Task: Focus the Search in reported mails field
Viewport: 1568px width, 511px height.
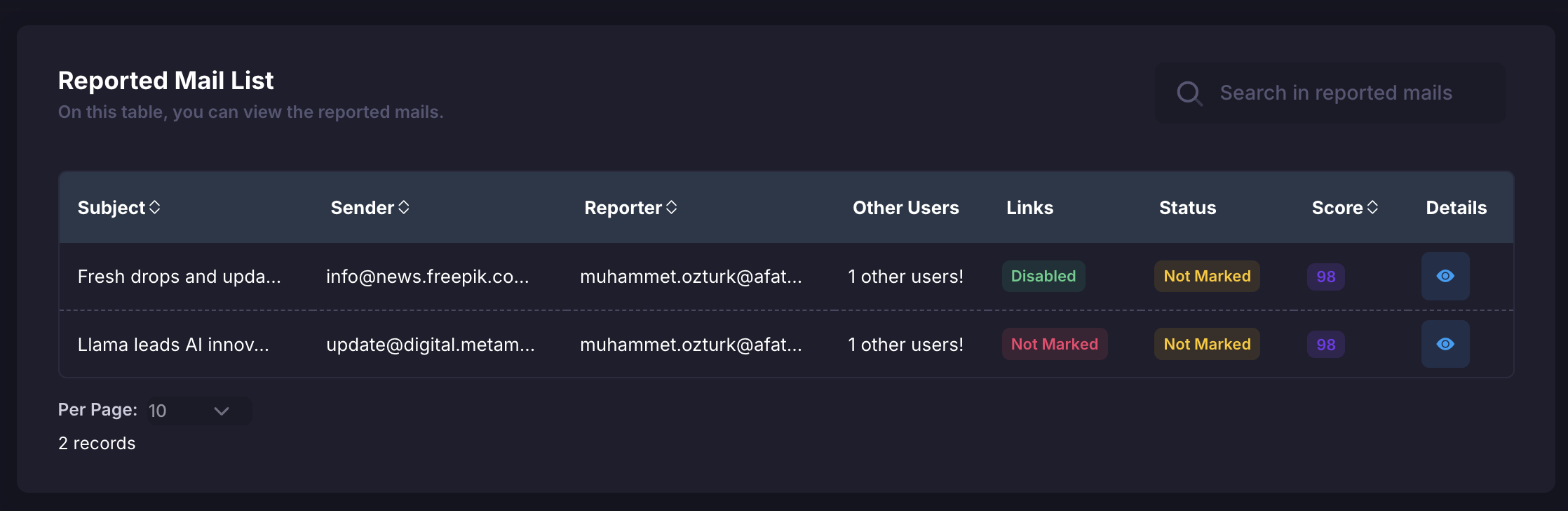Action: (1330, 93)
